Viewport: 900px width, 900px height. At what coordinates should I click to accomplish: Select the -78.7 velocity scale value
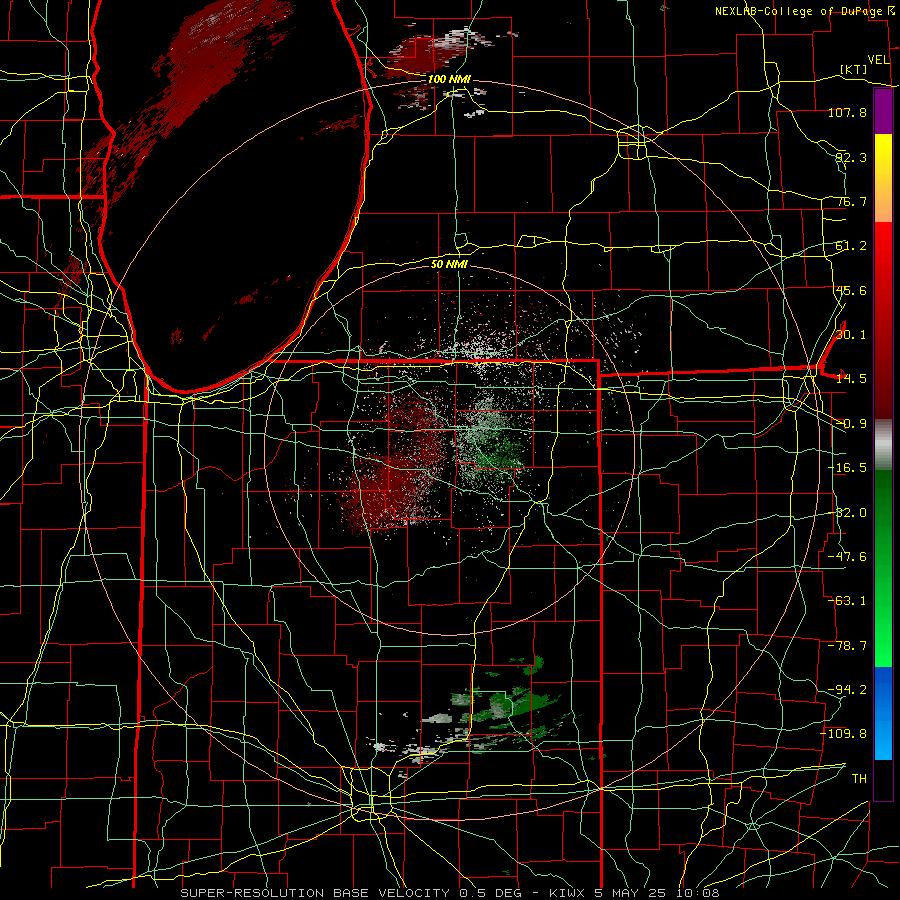coord(847,646)
